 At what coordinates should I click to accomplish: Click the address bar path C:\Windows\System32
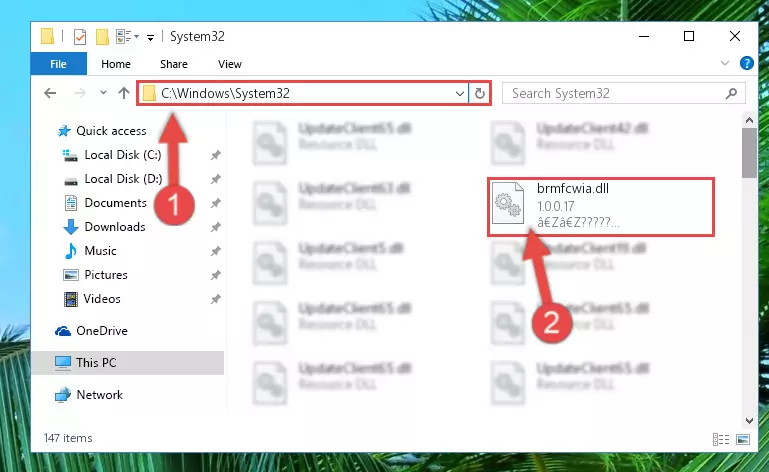[225, 93]
